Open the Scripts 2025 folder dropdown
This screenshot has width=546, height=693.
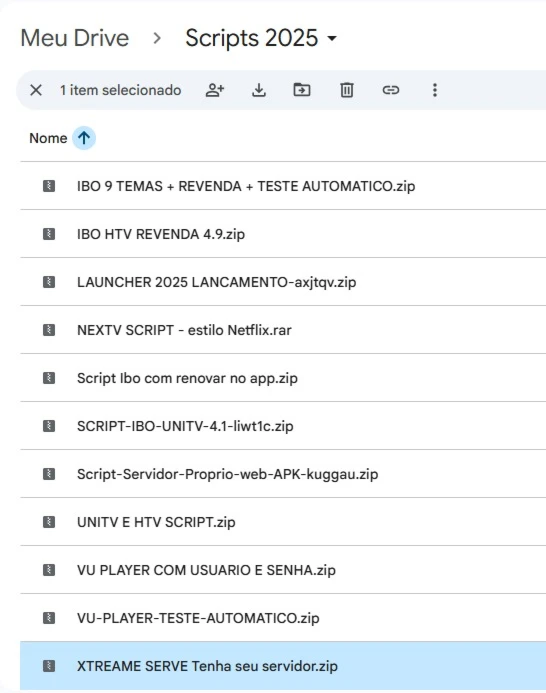(x=261, y=38)
